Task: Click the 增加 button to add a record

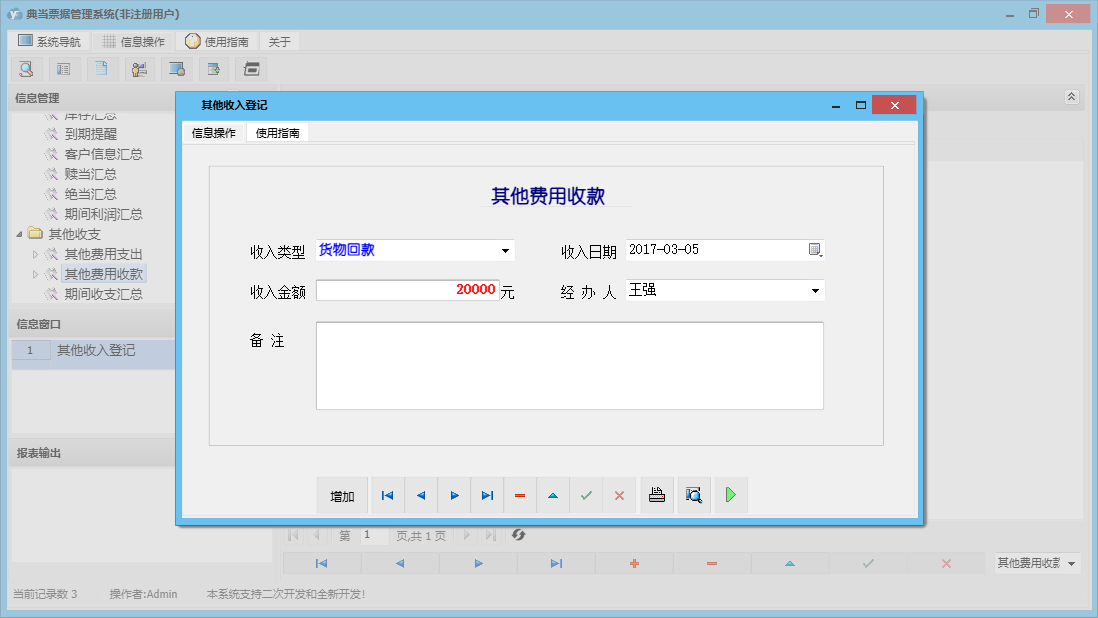Action: tap(344, 494)
